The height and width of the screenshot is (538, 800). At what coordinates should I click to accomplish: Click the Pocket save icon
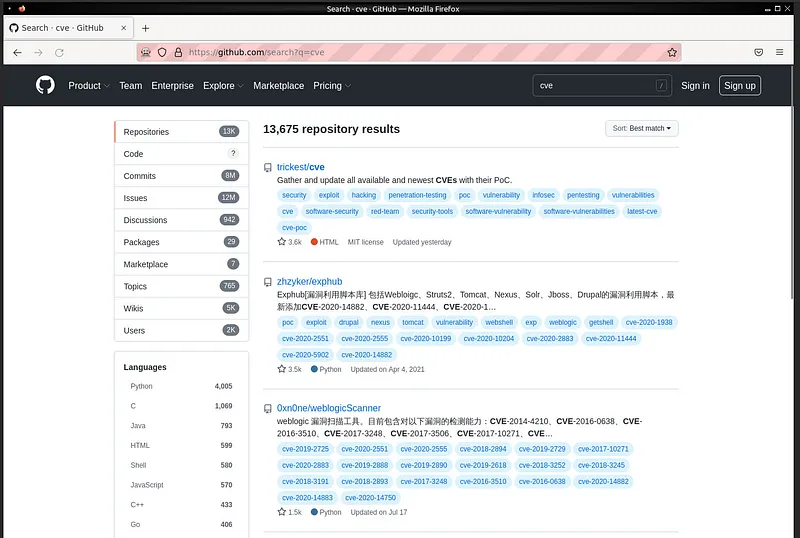759,52
